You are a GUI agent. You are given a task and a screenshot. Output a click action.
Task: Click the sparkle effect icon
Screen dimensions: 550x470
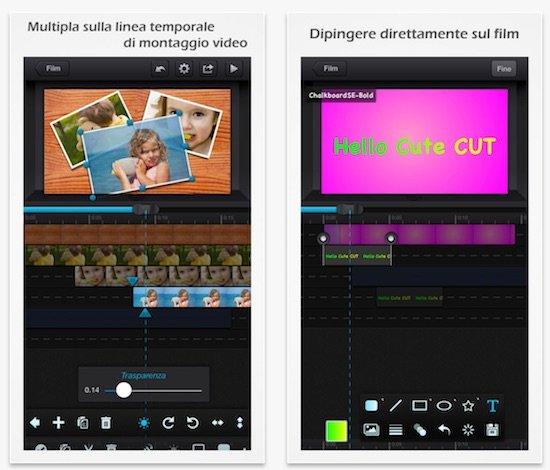point(468,430)
